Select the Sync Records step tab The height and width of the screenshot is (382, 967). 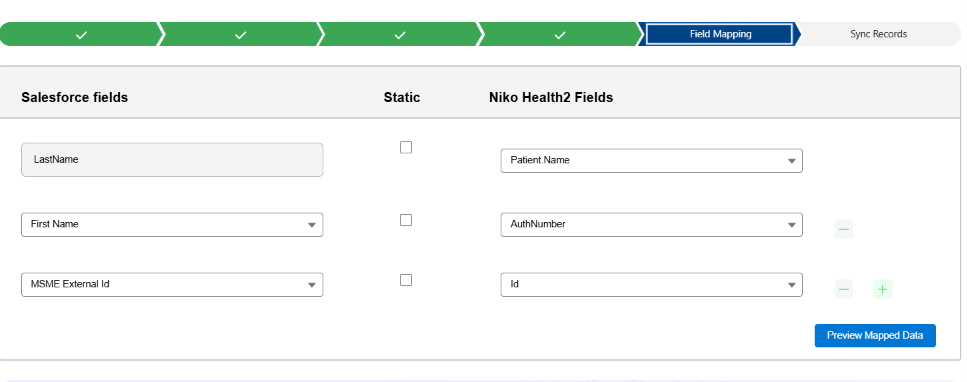[878, 35]
